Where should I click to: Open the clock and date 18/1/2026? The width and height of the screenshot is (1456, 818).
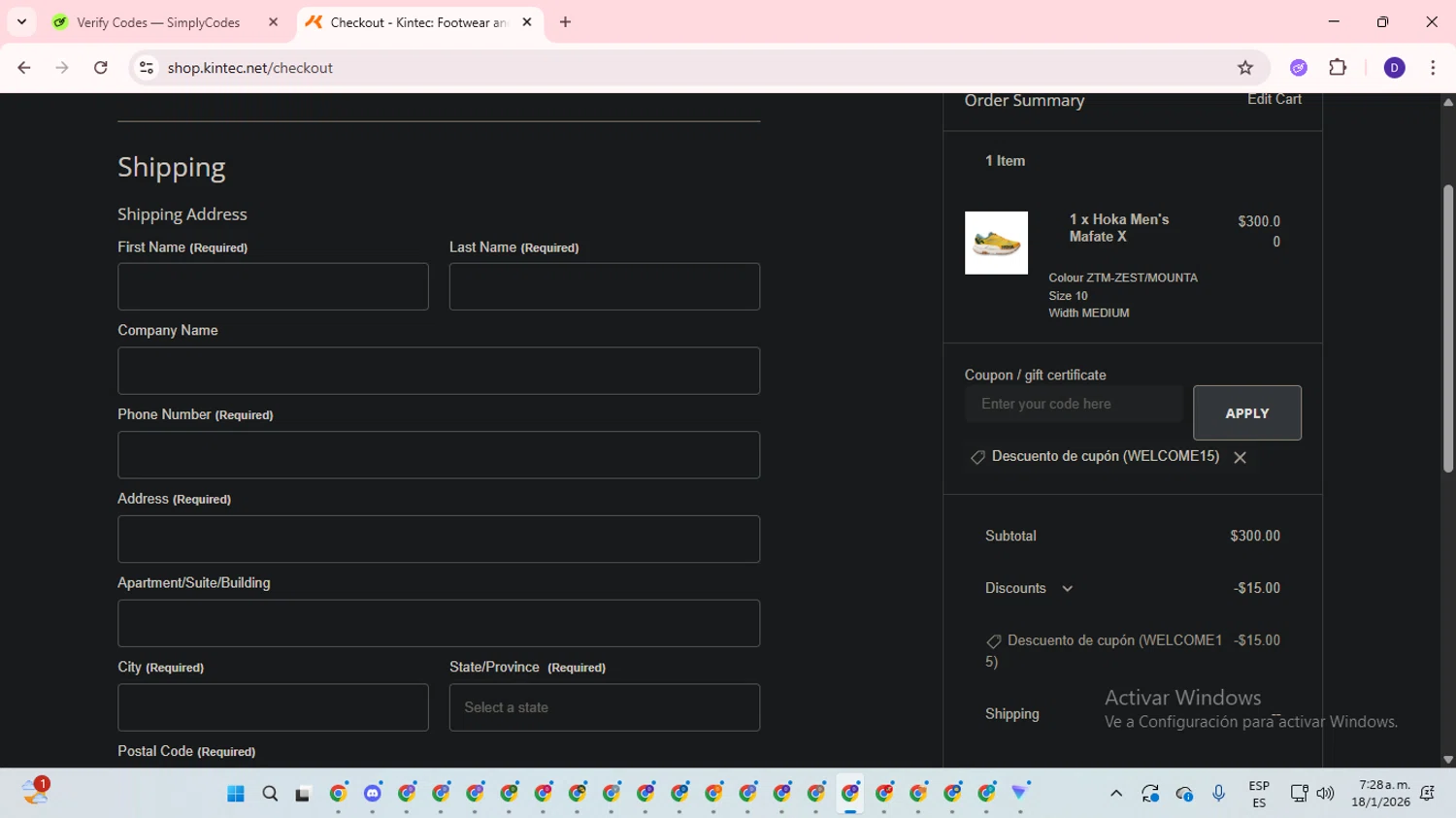click(x=1380, y=794)
